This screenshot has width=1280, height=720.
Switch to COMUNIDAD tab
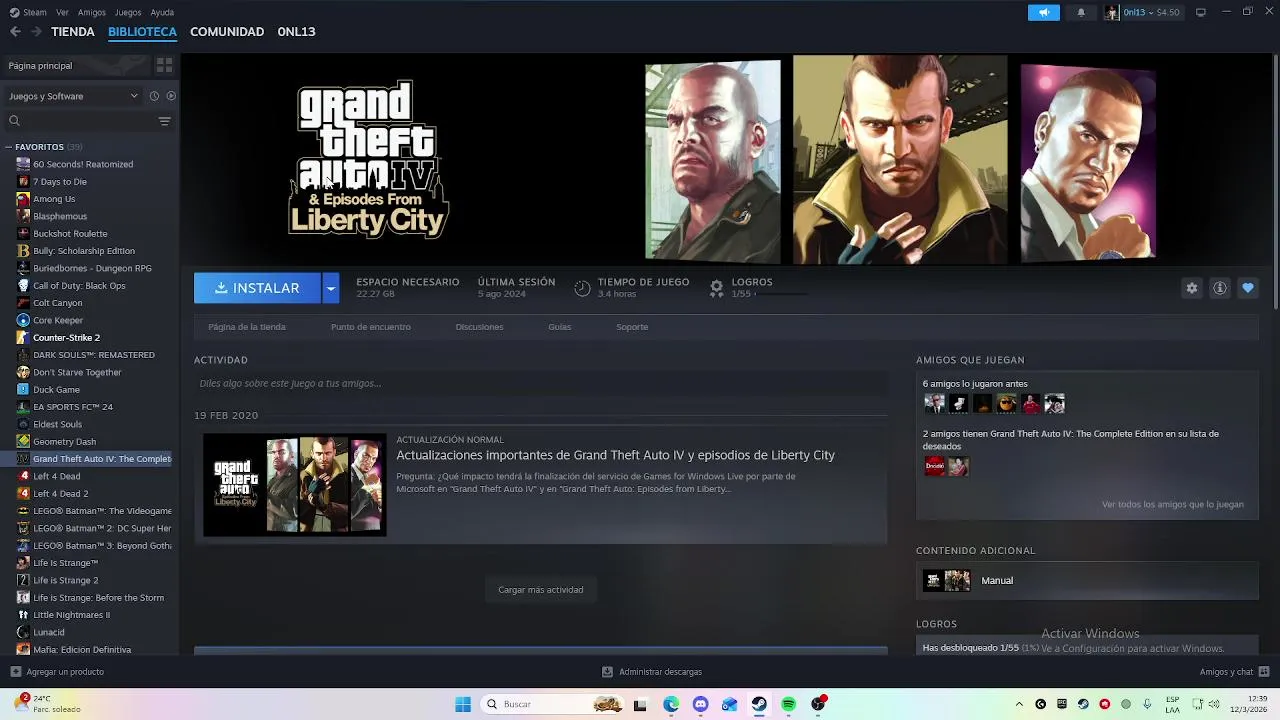pyautogui.click(x=227, y=32)
